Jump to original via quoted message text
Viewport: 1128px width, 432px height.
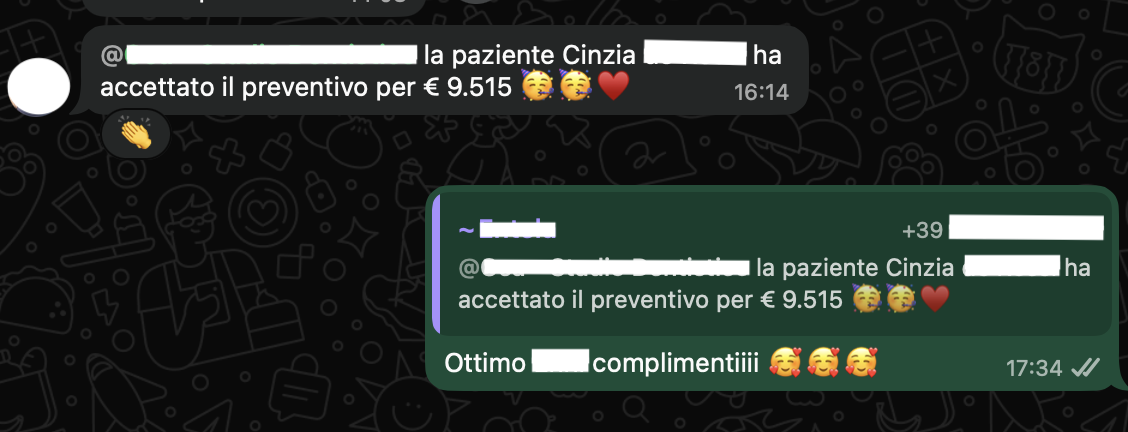click(774, 284)
